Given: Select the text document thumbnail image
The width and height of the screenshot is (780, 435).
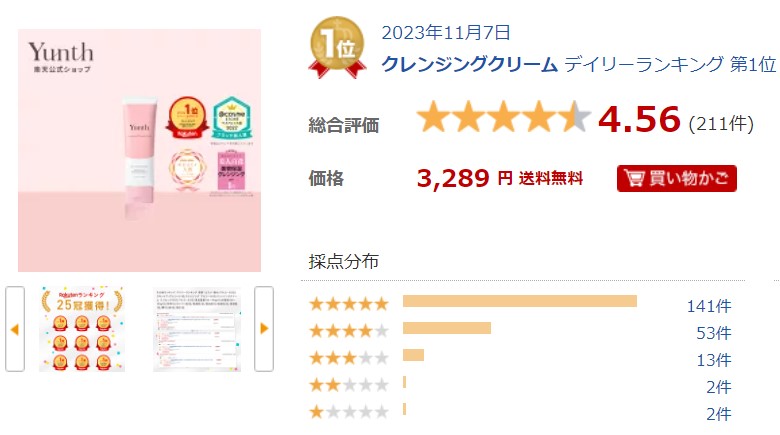Looking at the screenshot, I should pos(197,329).
